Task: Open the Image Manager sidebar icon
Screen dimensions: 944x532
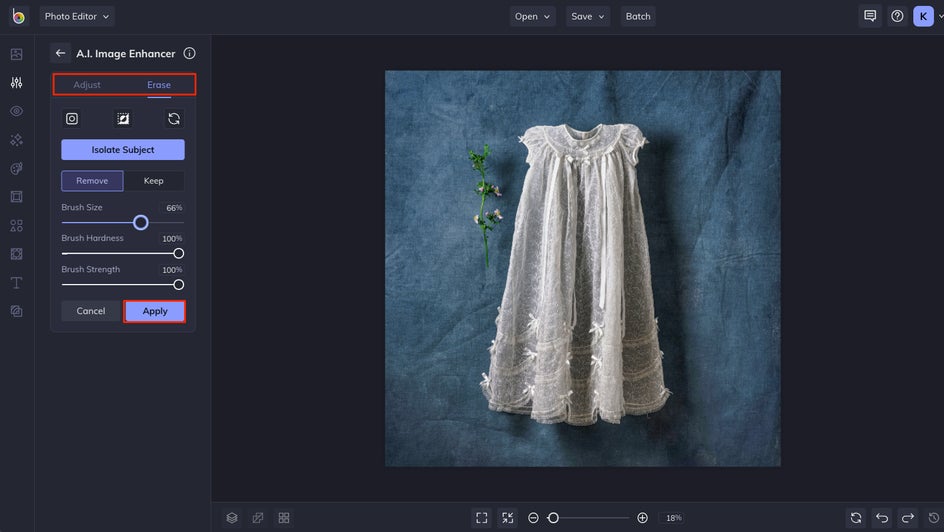Action: pos(17,54)
